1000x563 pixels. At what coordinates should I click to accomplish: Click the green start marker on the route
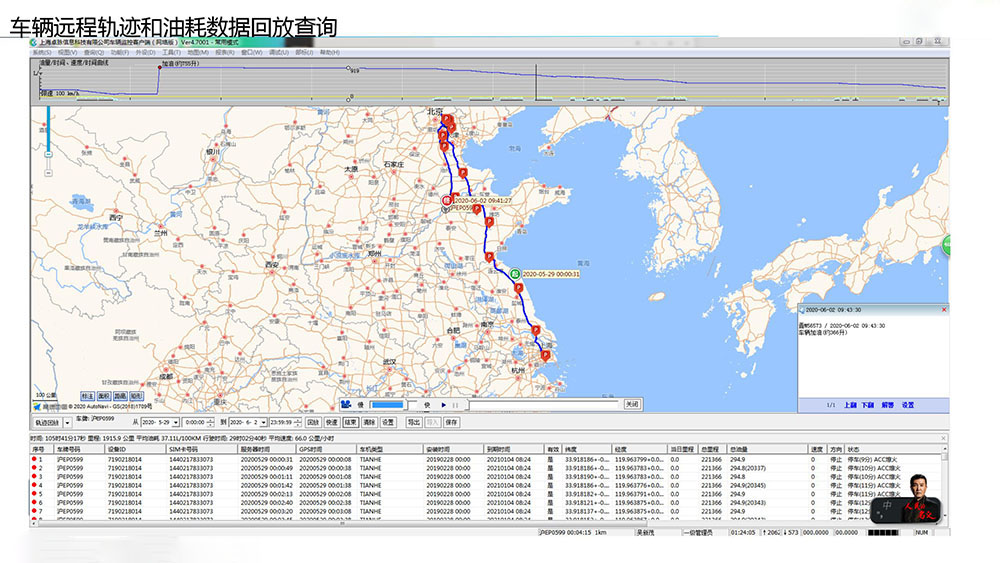coord(515,274)
